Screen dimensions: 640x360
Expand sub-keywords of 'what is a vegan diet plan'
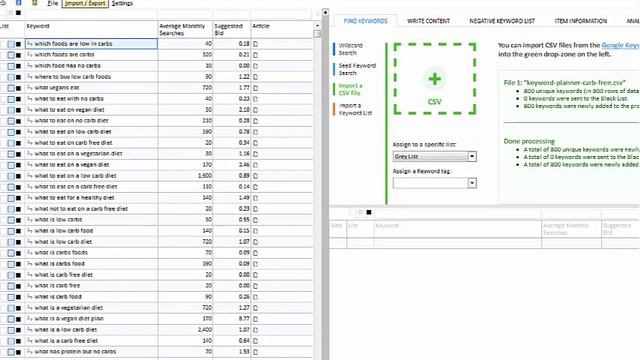(x=30, y=319)
